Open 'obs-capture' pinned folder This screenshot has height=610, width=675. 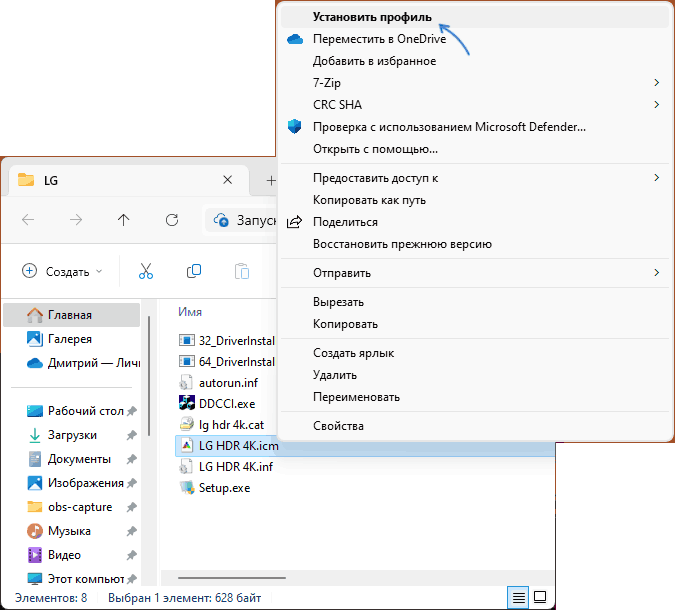pyautogui.click(x=71, y=507)
